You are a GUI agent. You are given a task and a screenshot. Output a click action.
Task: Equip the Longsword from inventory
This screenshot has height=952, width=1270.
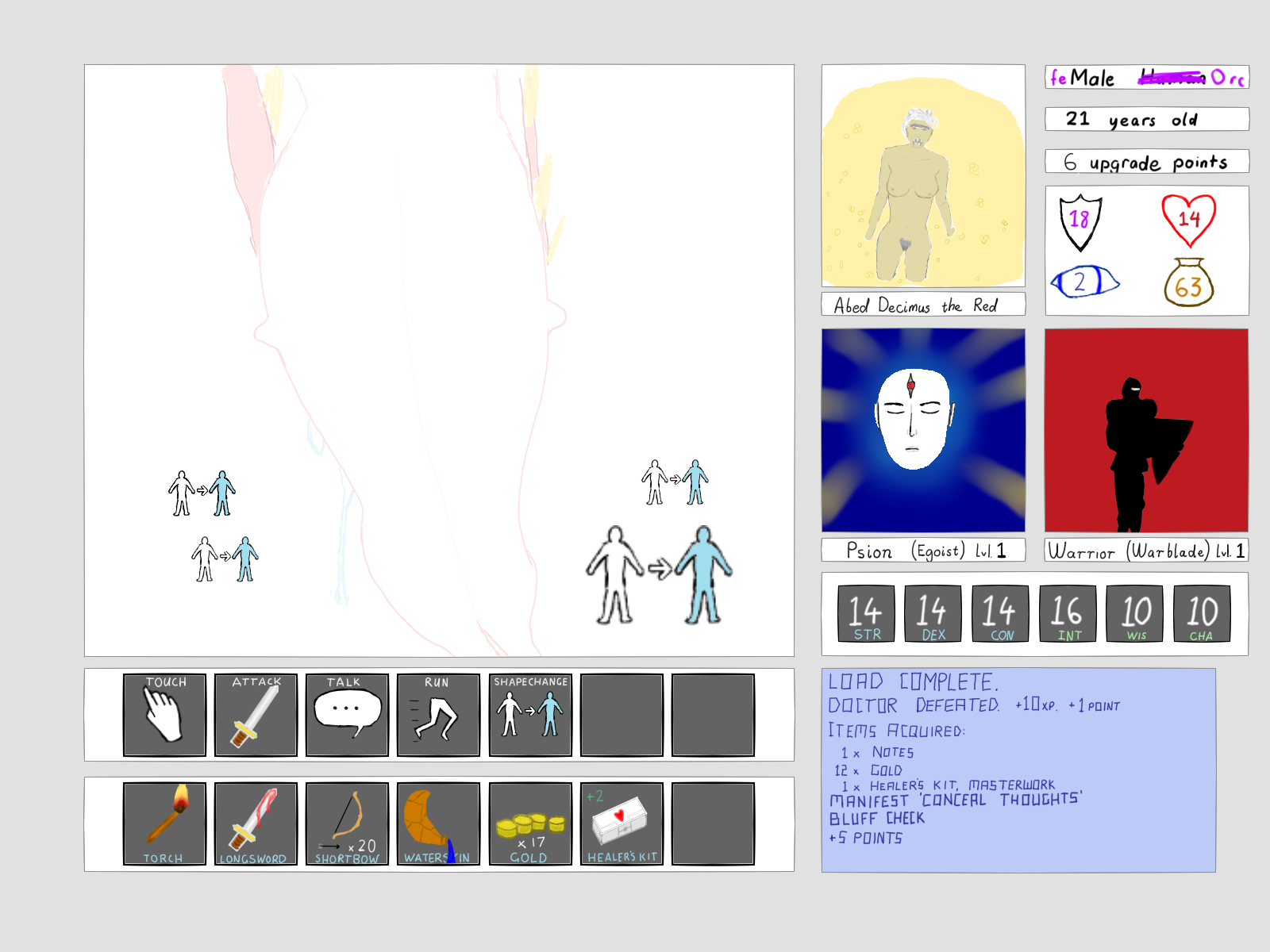[x=256, y=823]
